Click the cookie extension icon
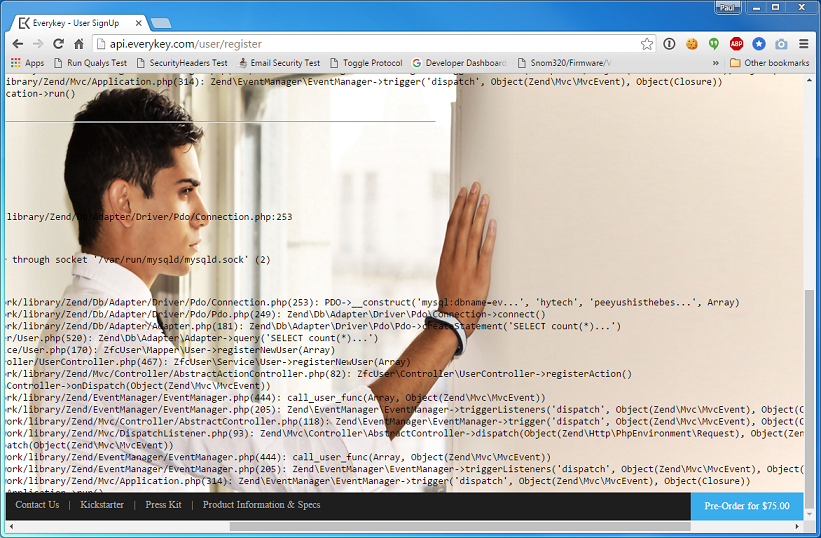 (x=691, y=44)
